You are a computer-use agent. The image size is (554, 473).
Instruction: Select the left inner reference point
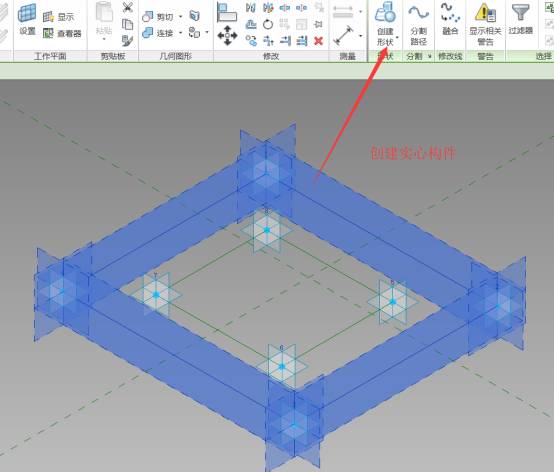click(157, 294)
